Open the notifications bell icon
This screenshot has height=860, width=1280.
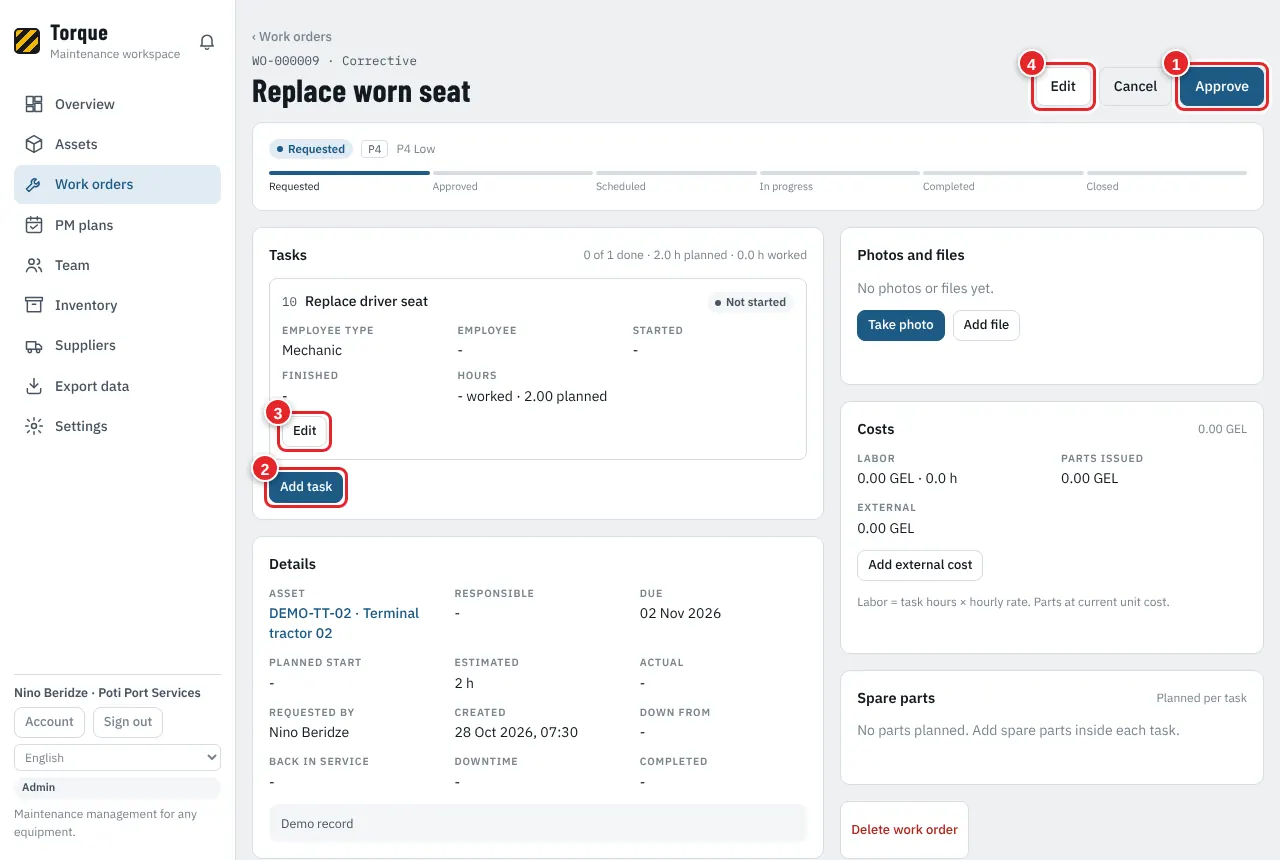[207, 42]
